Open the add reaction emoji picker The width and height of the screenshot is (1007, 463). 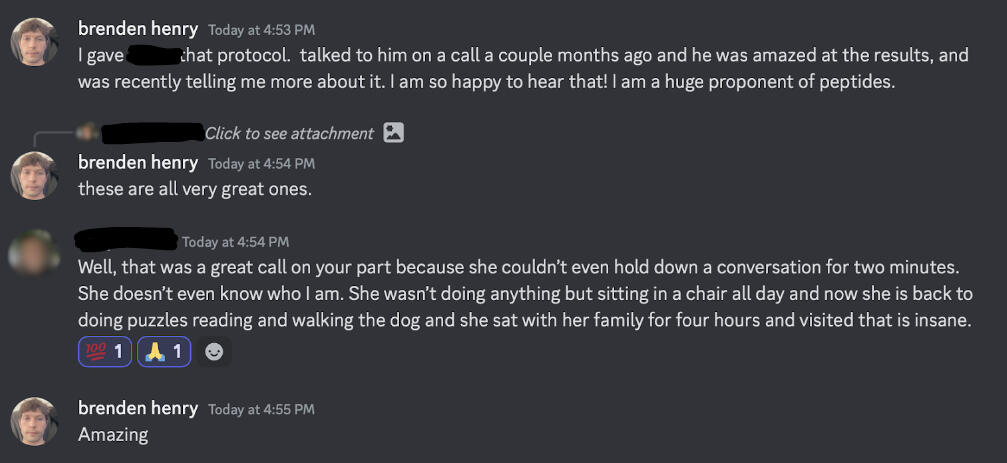(214, 352)
